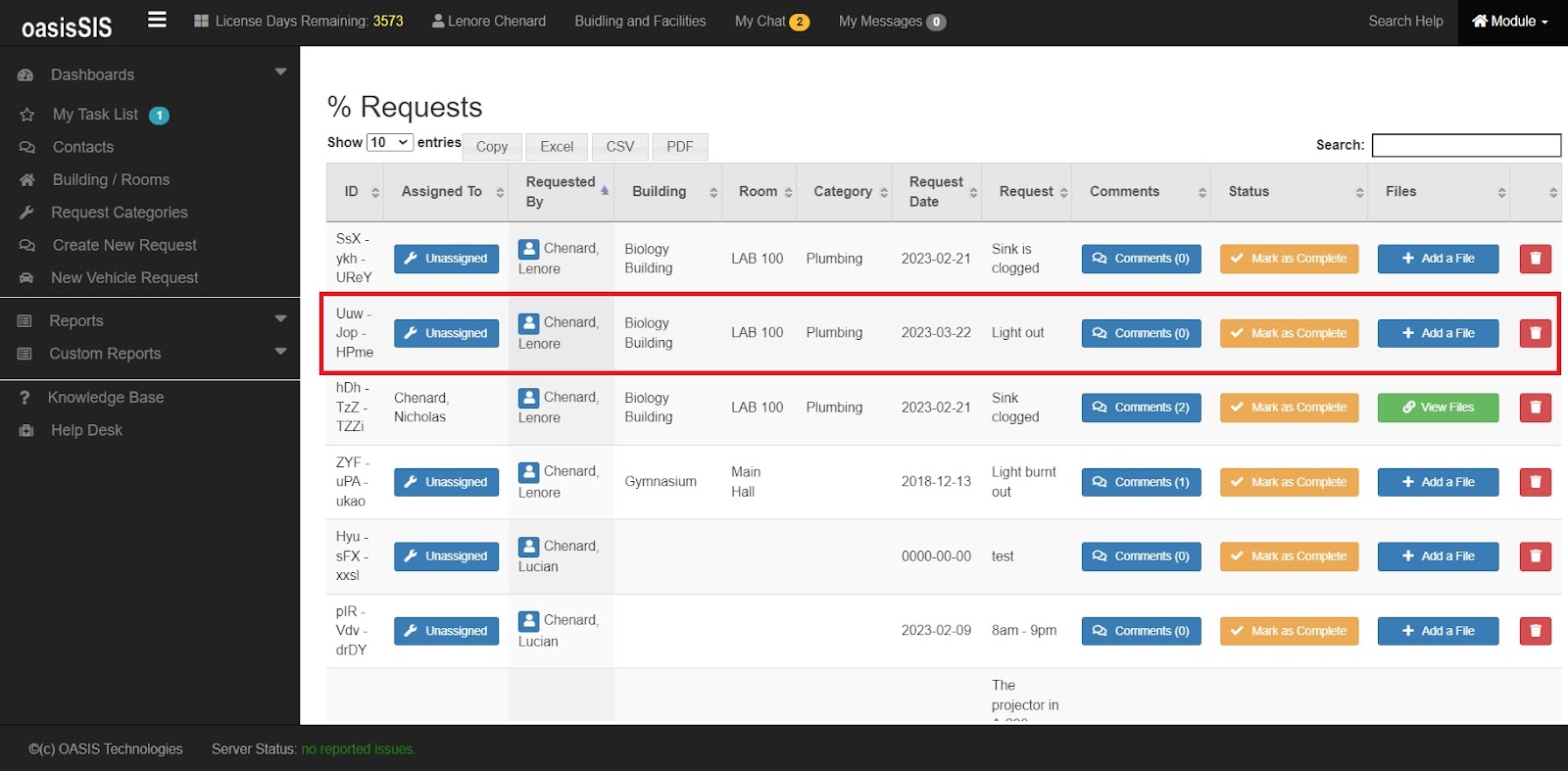1568x771 pixels.
Task: Open Building and Facilities menu
Action: (x=640, y=22)
